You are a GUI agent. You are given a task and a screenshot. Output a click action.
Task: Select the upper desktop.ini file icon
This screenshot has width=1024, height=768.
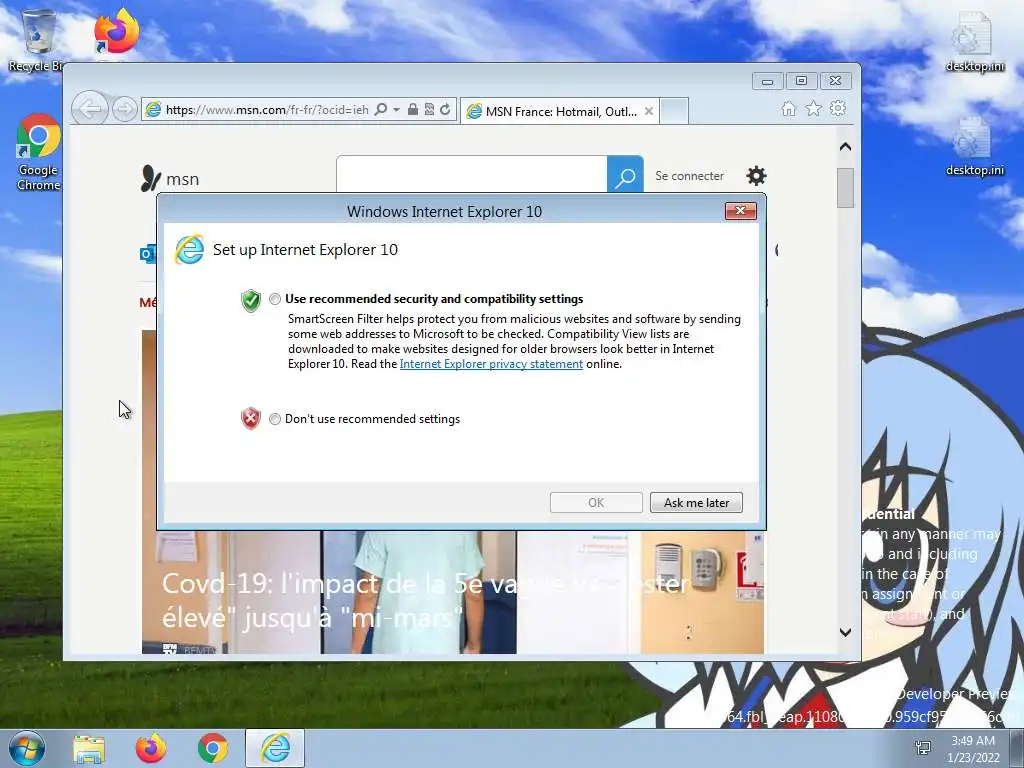coord(974,42)
